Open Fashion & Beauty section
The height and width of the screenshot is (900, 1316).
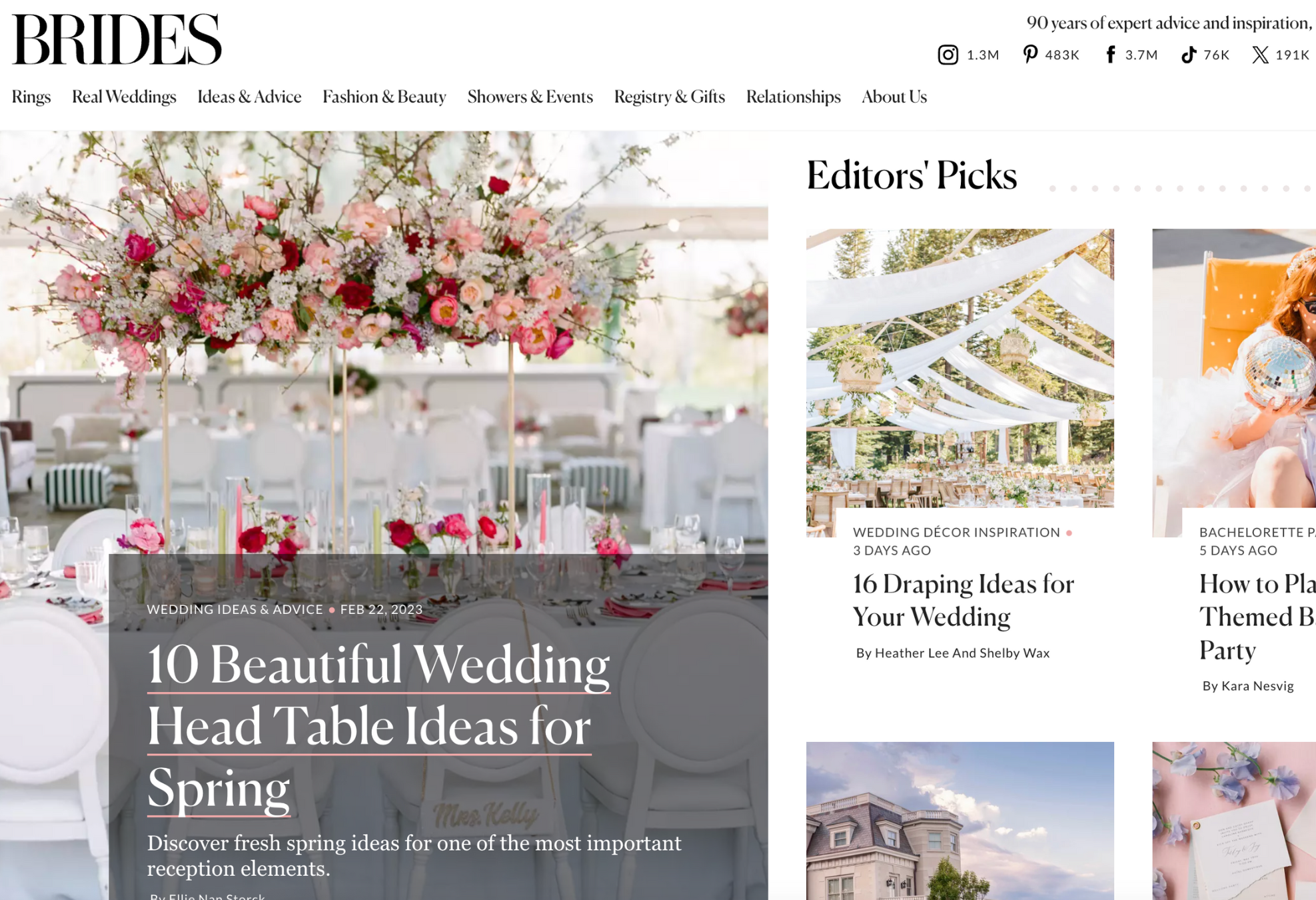click(x=384, y=97)
